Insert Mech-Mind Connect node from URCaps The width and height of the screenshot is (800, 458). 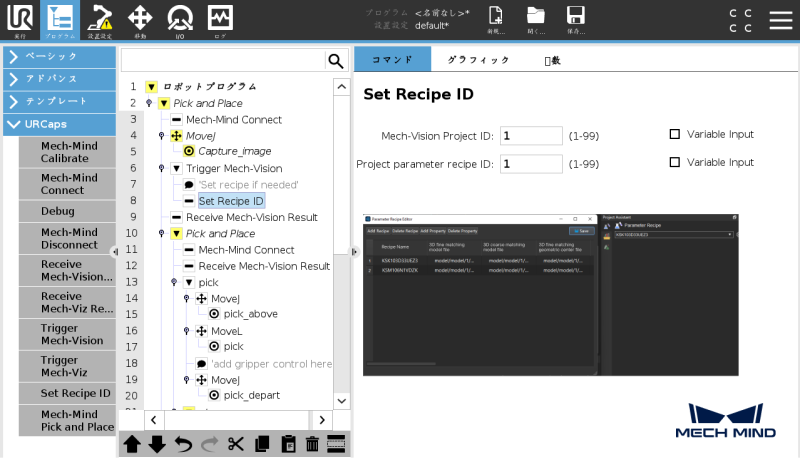click(67, 184)
